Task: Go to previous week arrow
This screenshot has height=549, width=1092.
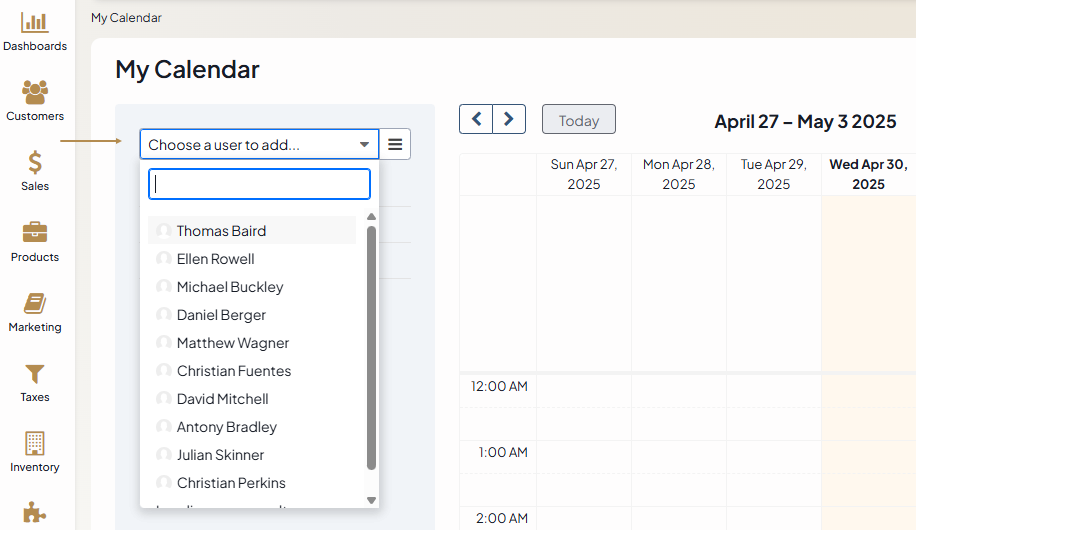Action: pyautogui.click(x=476, y=119)
